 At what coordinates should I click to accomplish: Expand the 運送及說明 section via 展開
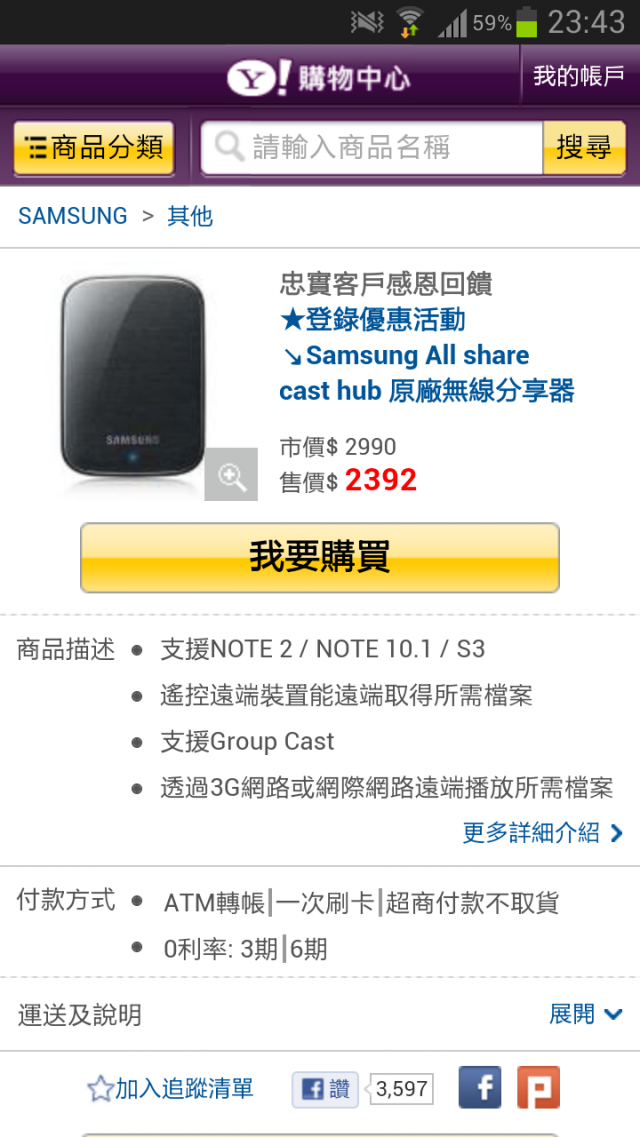(586, 1014)
